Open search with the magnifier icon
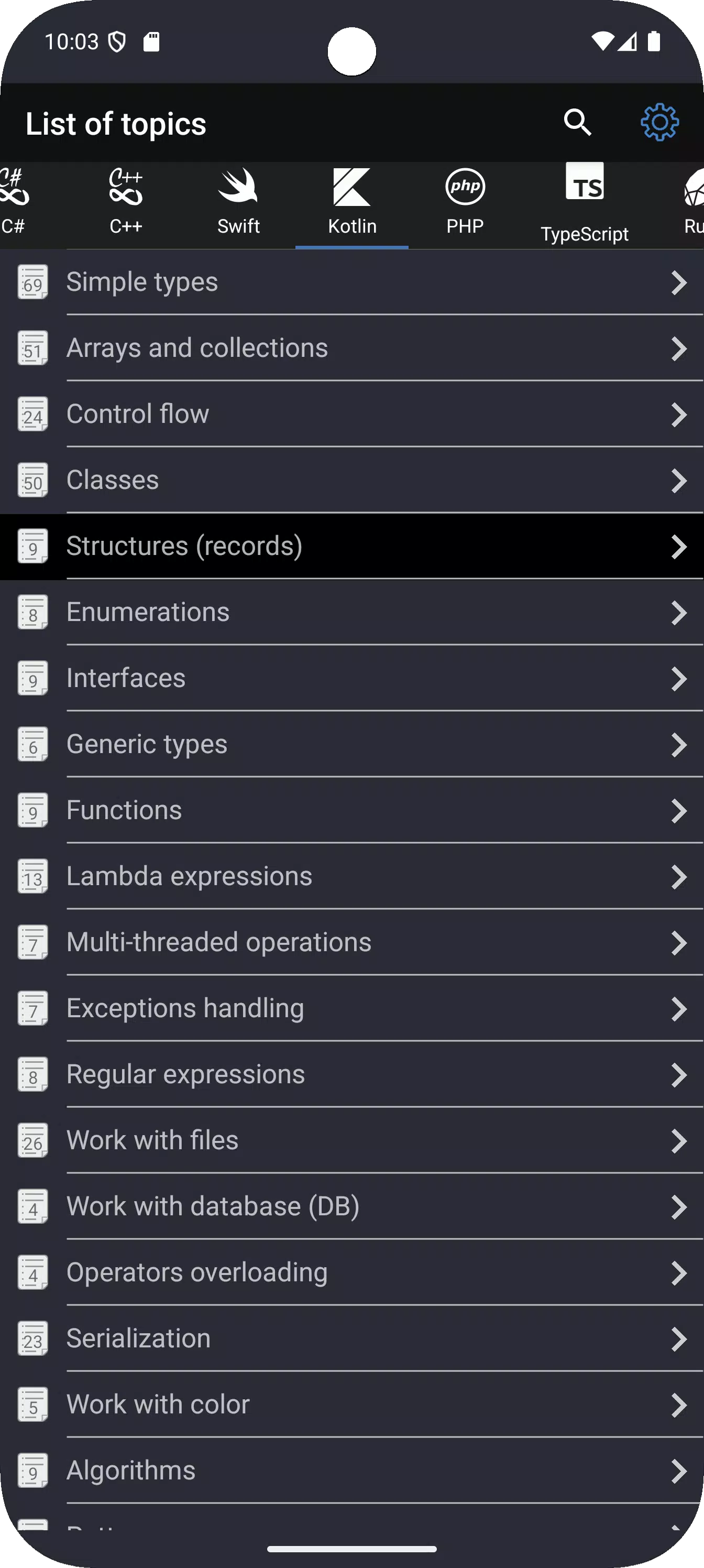Image resolution: width=704 pixels, height=1568 pixels. [577, 122]
